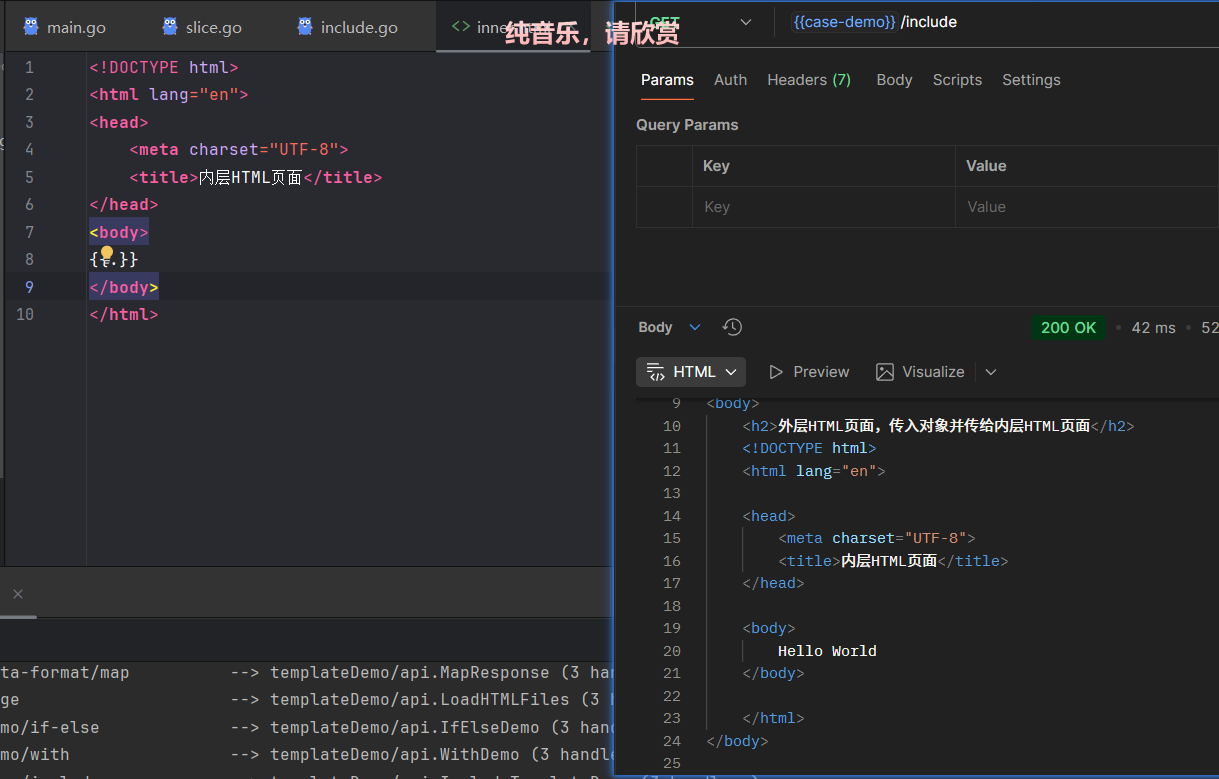Click the response history clock icon
This screenshot has height=779, width=1219.
pos(732,327)
